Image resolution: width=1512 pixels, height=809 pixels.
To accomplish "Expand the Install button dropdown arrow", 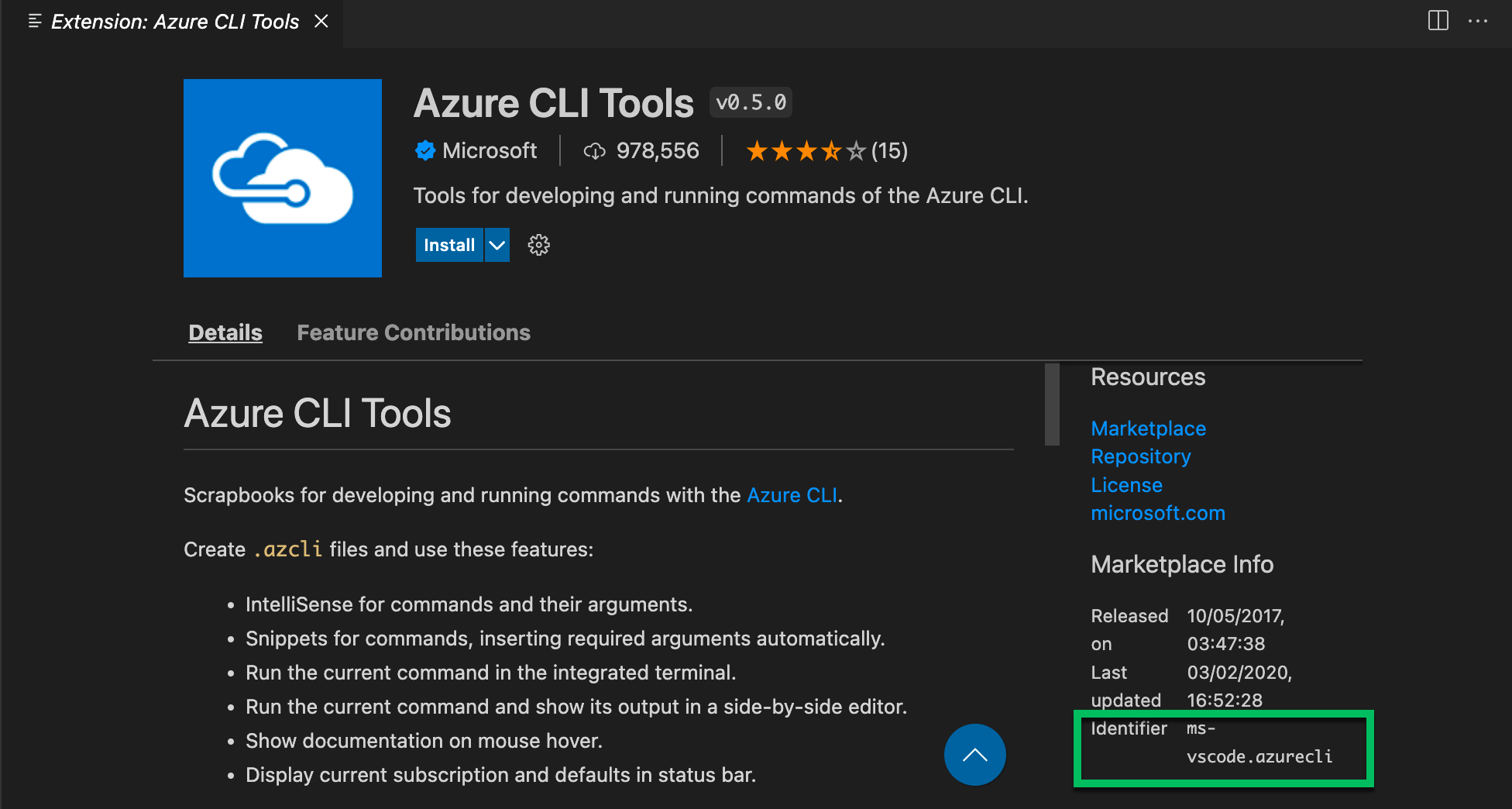I will click(497, 245).
